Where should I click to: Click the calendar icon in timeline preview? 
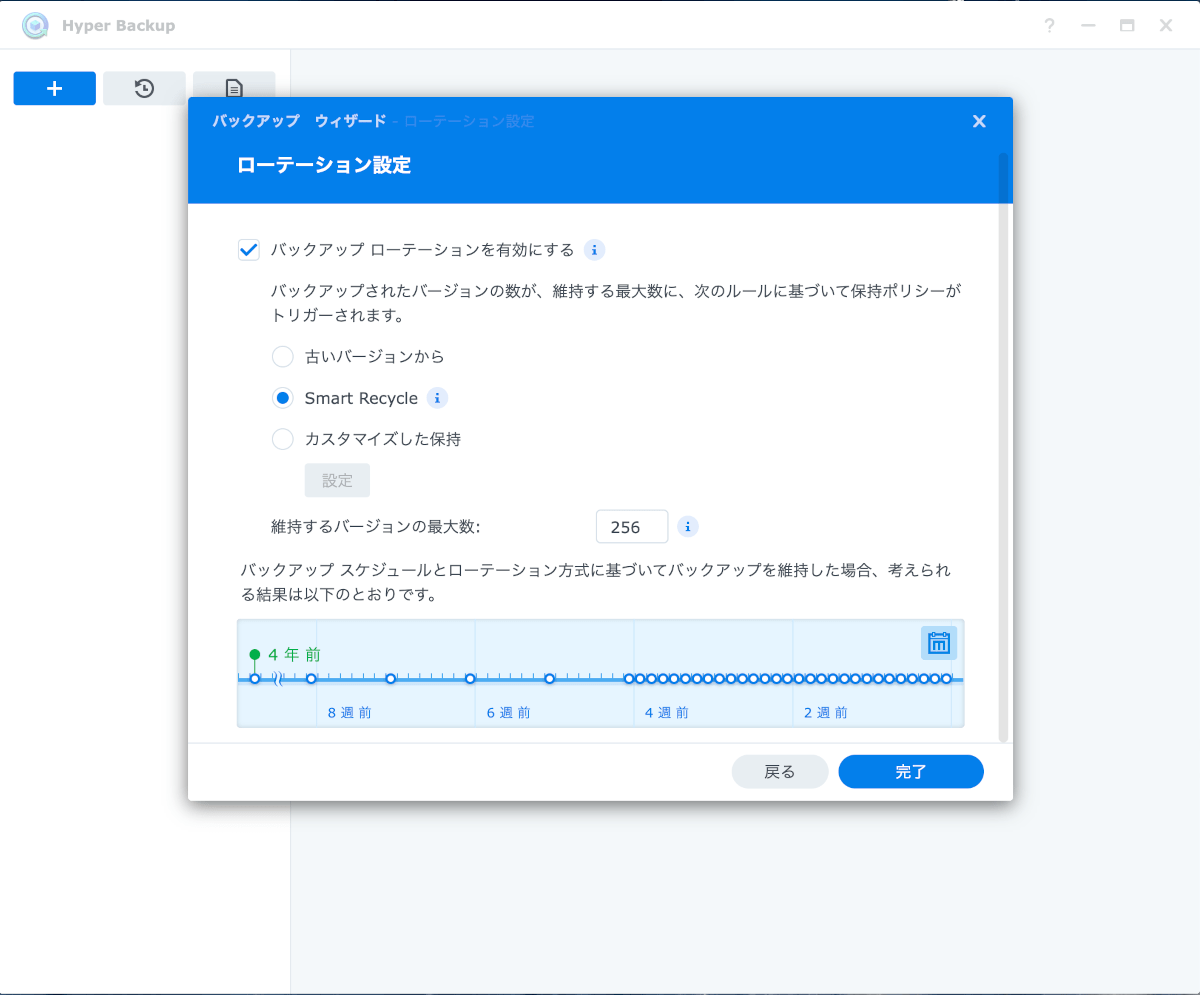pyautogui.click(x=939, y=643)
